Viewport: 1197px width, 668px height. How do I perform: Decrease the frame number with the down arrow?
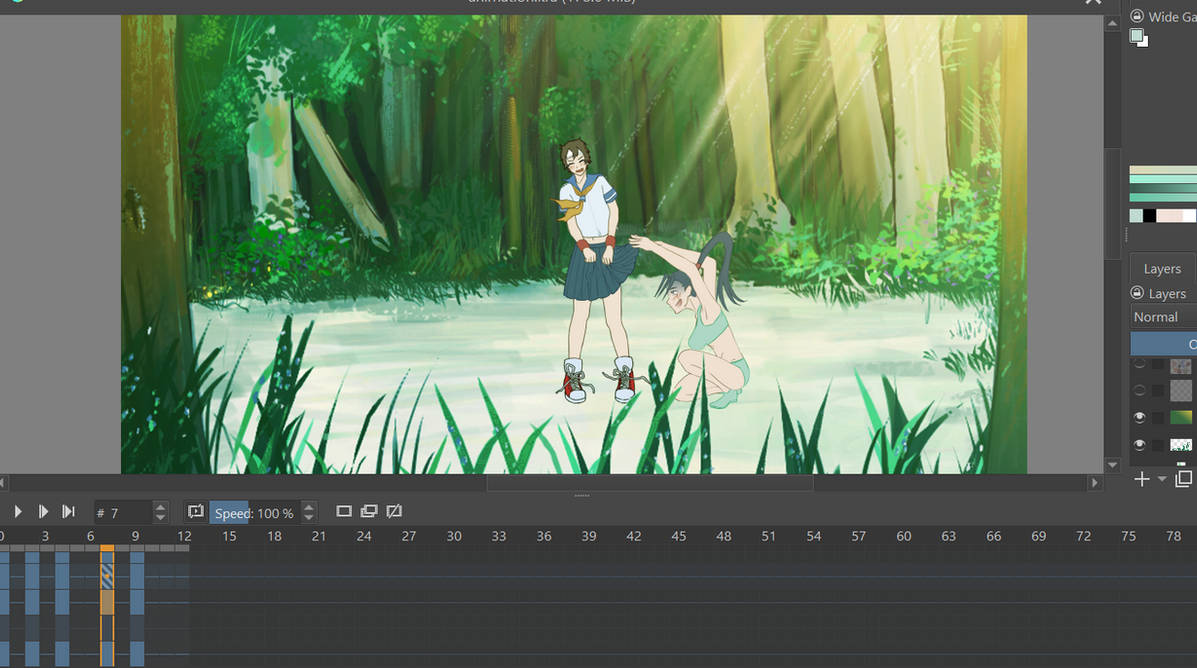point(160,518)
